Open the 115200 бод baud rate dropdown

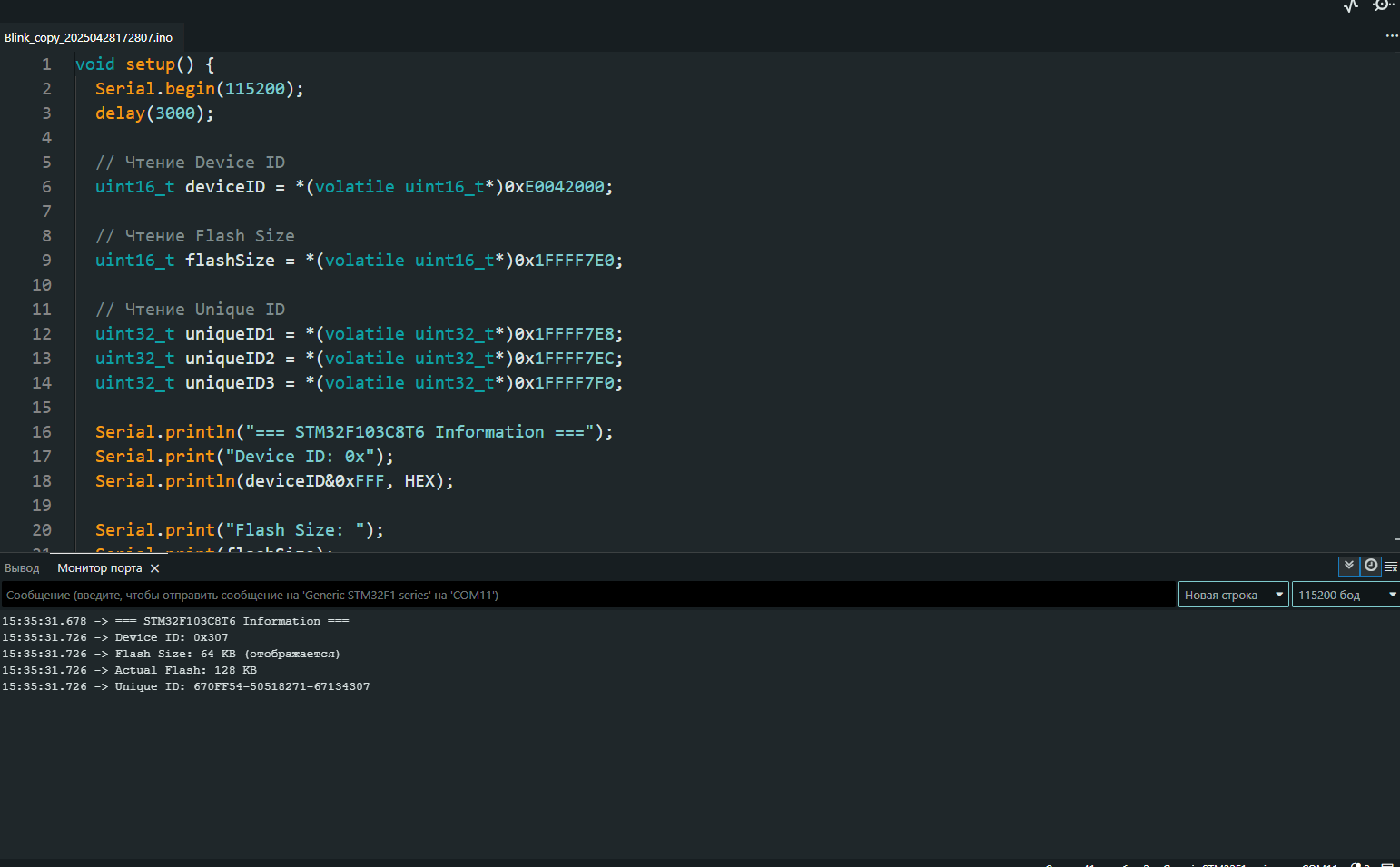pyautogui.click(x=1346, y=595)
